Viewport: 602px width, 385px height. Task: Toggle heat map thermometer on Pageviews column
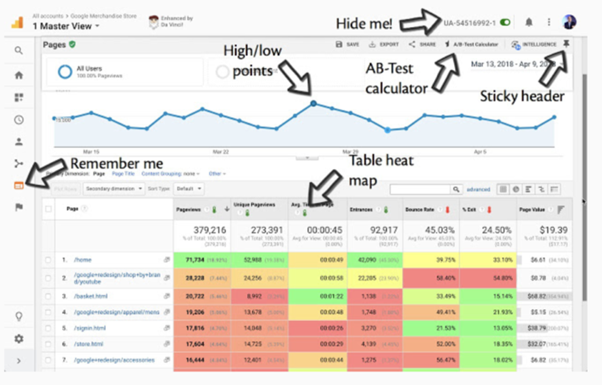pos(214,210)
